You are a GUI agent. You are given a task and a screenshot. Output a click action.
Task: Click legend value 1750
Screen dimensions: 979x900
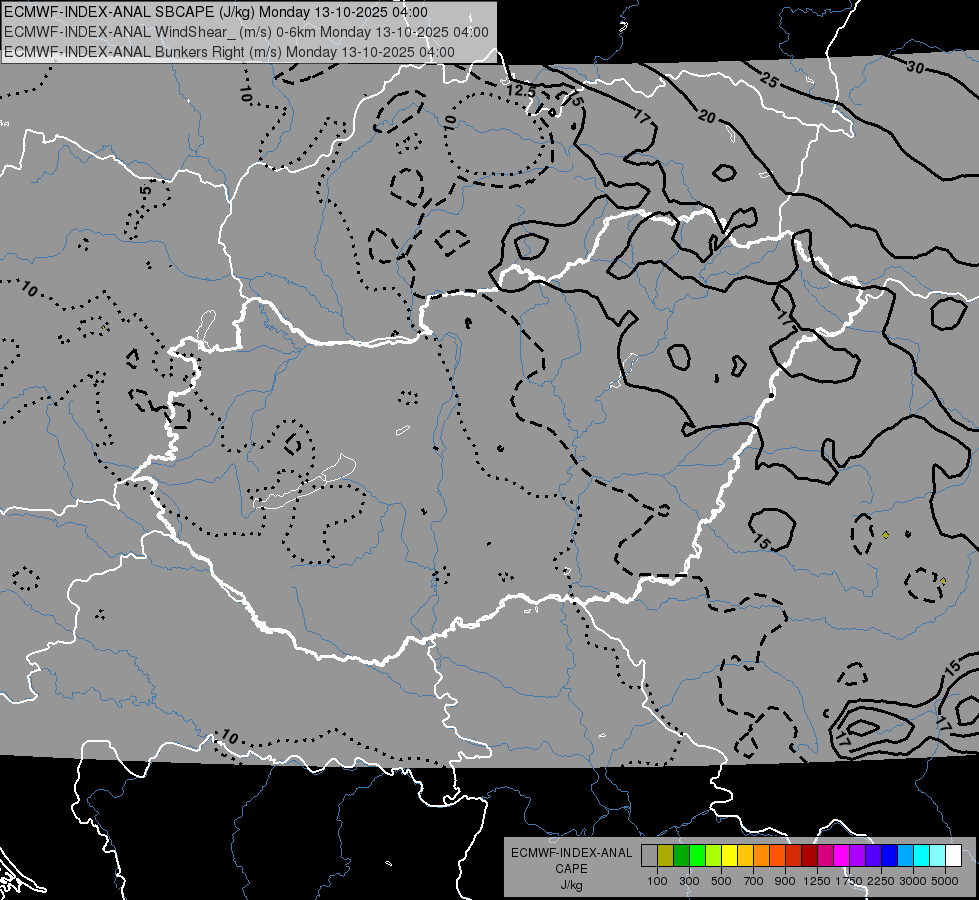tap(849, 881)
